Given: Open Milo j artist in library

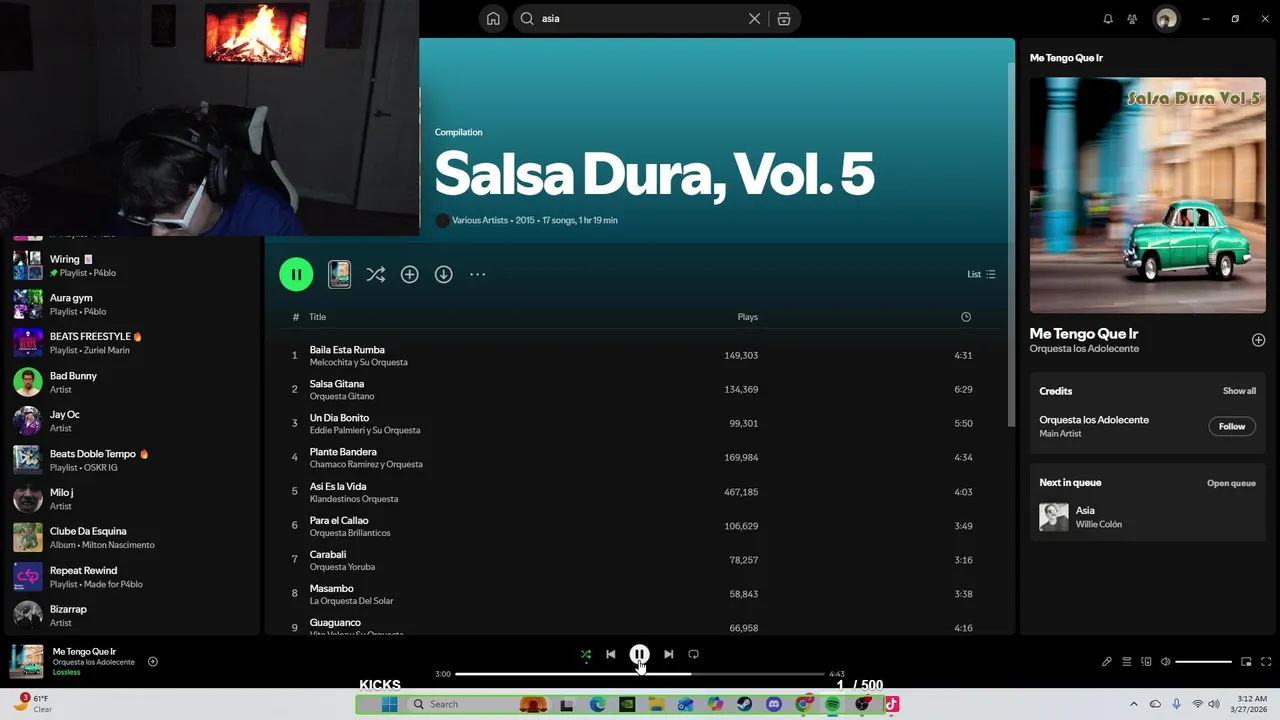Looking at the screenshot, I should pos(132,499).
